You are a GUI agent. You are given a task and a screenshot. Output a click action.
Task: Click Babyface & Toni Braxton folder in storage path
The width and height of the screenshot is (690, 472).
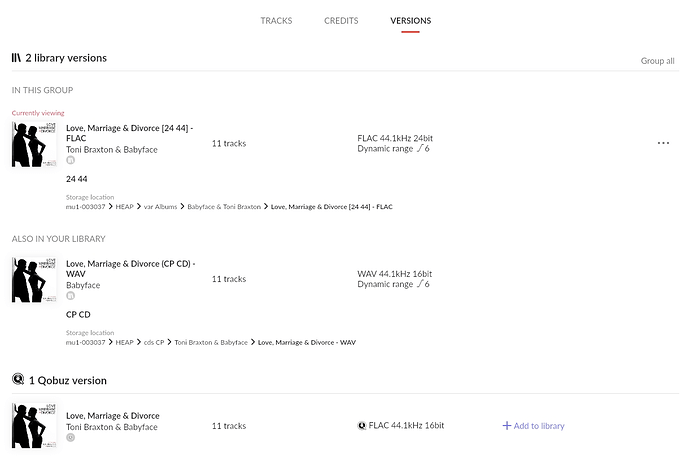click(224, 207)
